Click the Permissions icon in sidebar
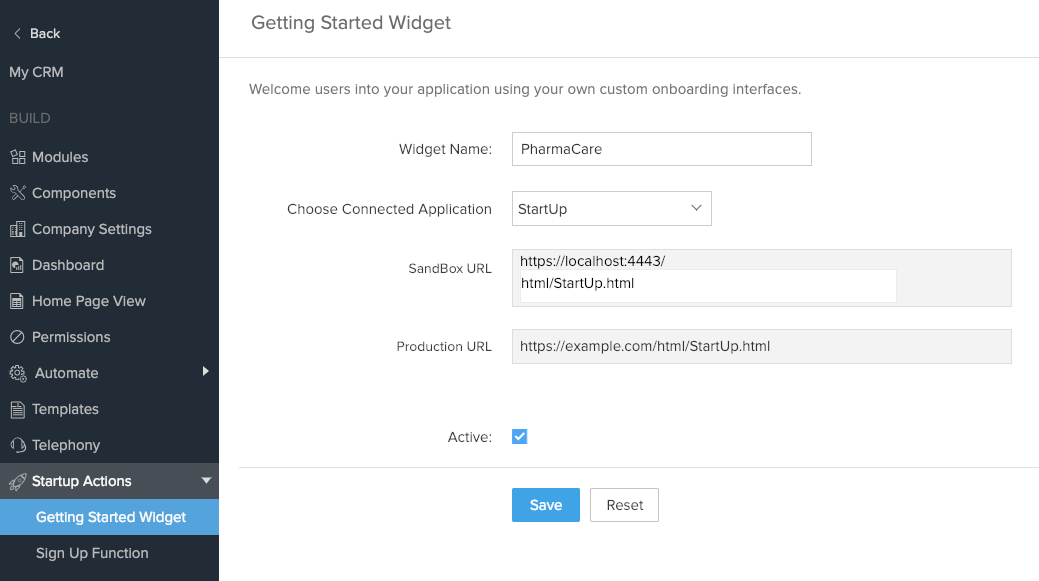Viewport: 1039px width, 581px height. (x=17, y=337)
